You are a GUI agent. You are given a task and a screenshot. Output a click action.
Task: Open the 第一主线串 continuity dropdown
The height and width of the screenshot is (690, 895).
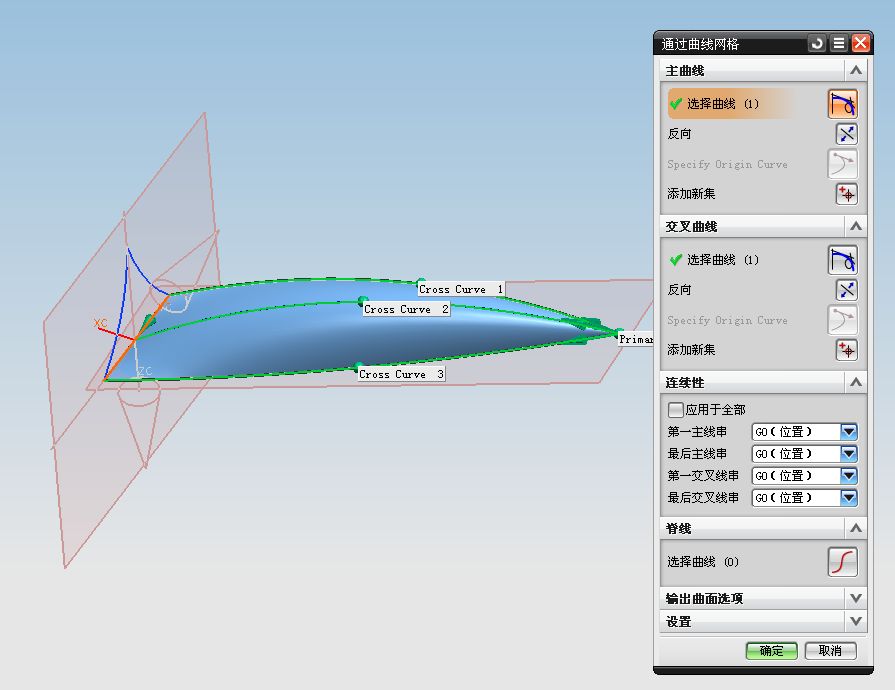point(849,432)
